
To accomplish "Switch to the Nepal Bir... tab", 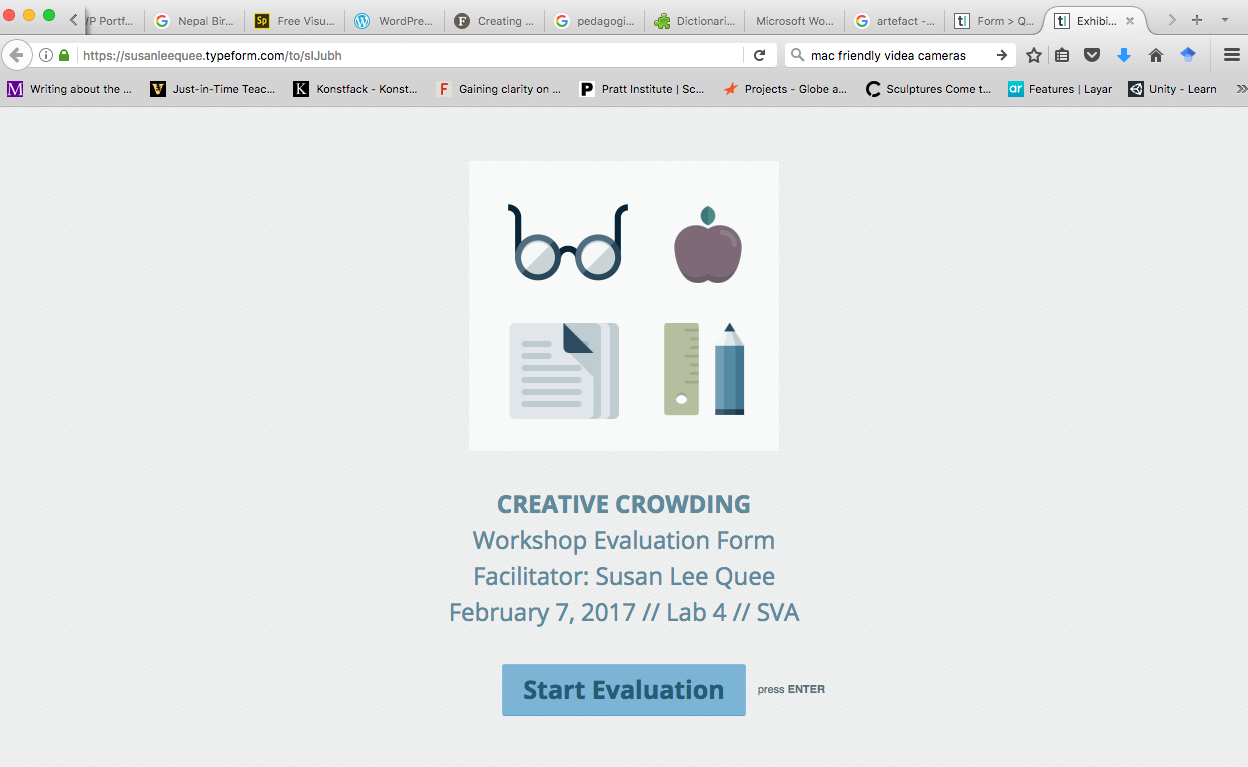I will (194, 21).
